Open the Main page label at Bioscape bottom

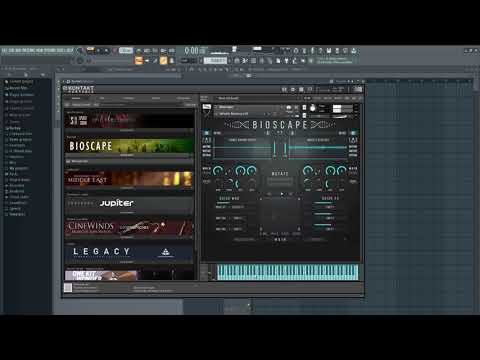click(x=280, y=239)
